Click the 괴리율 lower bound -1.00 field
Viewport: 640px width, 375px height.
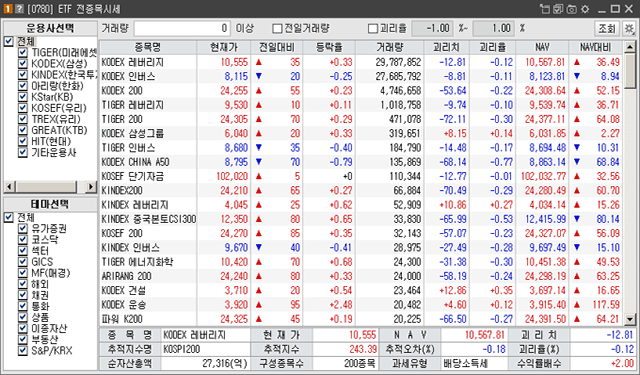coord(433,29)
